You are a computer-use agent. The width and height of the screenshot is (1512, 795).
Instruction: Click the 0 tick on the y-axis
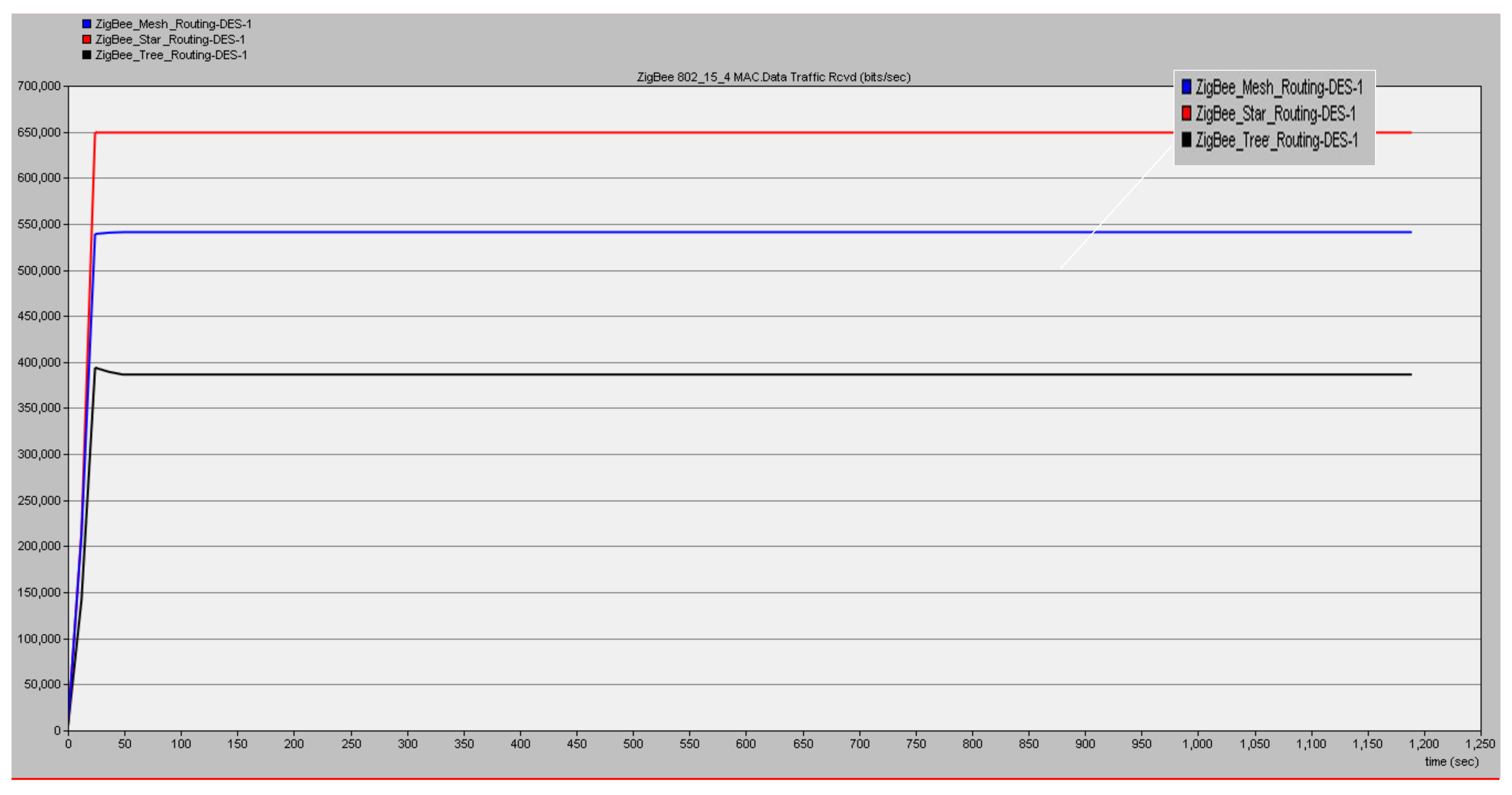(x=57, y=730)
